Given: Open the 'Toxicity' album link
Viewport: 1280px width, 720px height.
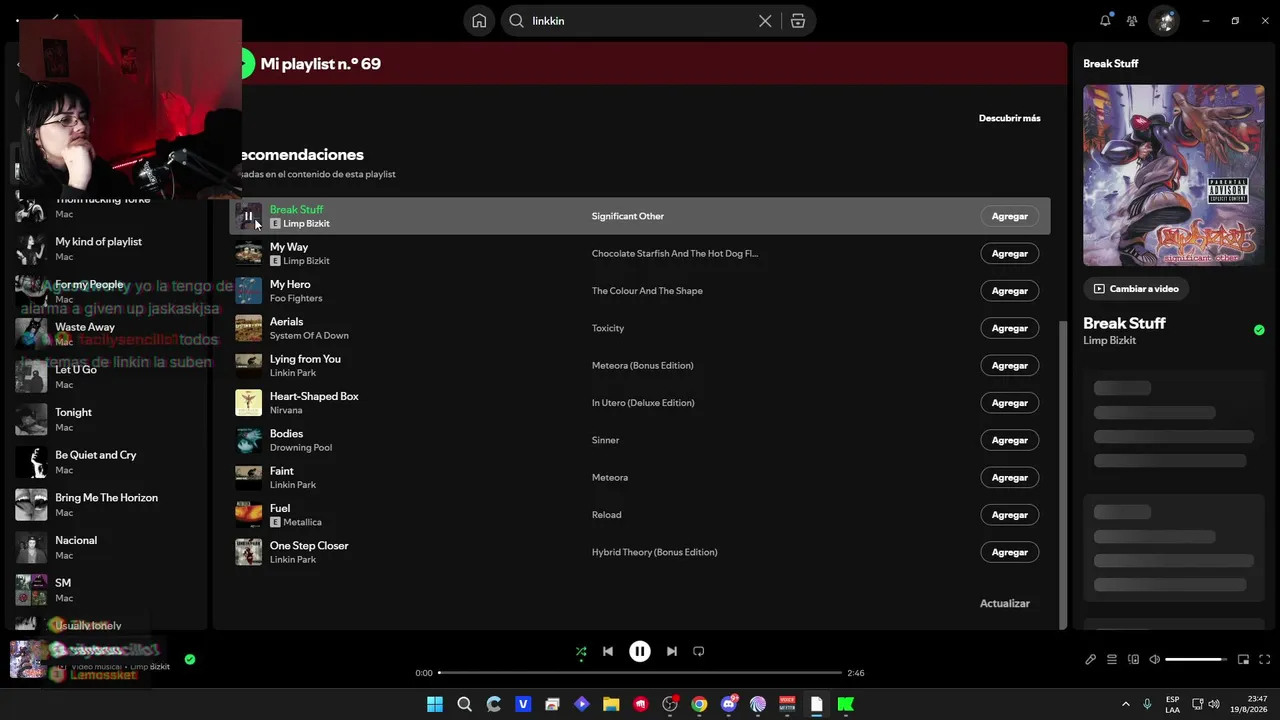Looking at the screenshot, I should pos(608,328).
